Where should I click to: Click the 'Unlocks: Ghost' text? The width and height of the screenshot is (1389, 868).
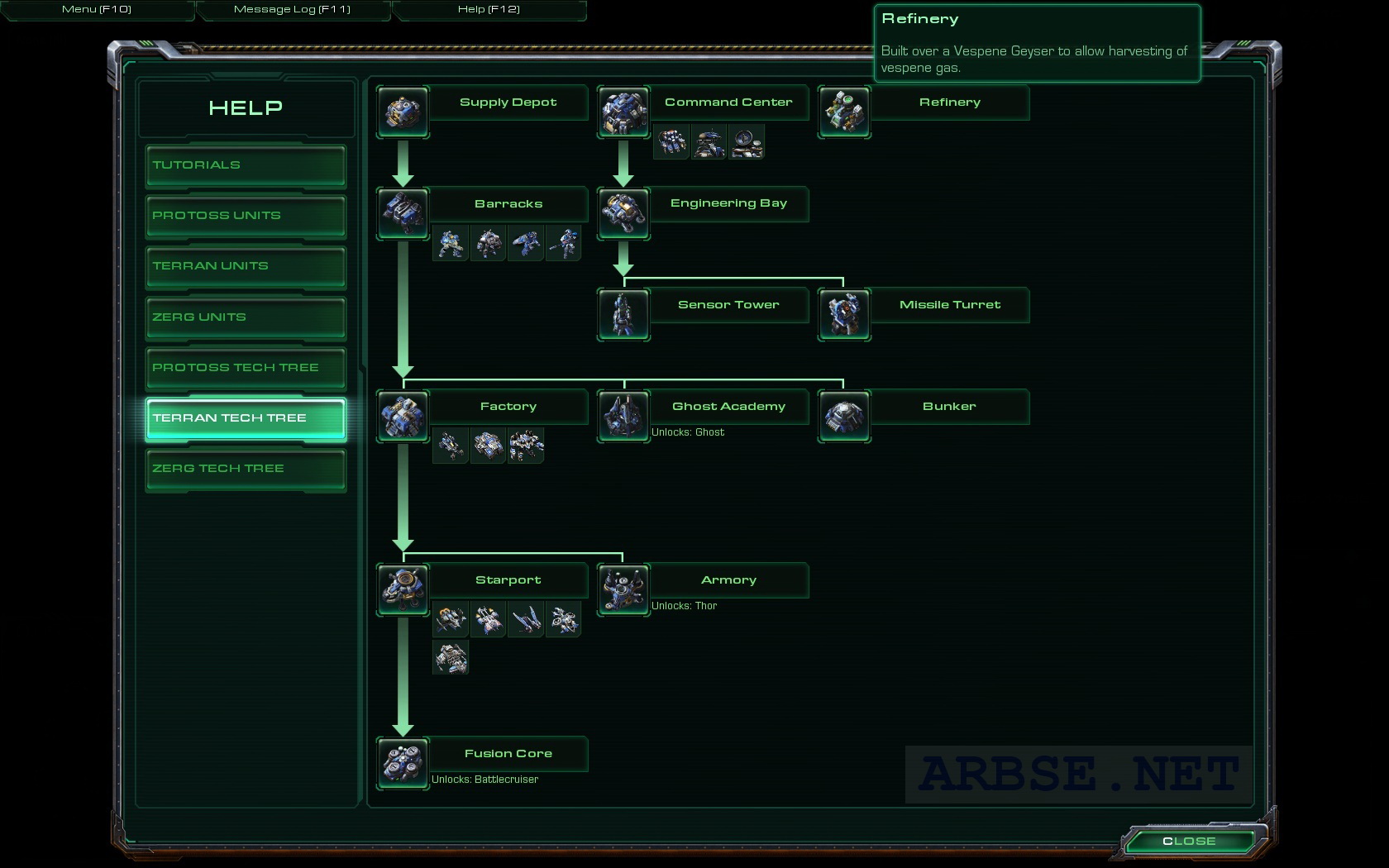pyautogui.click(x=688, y=432)
